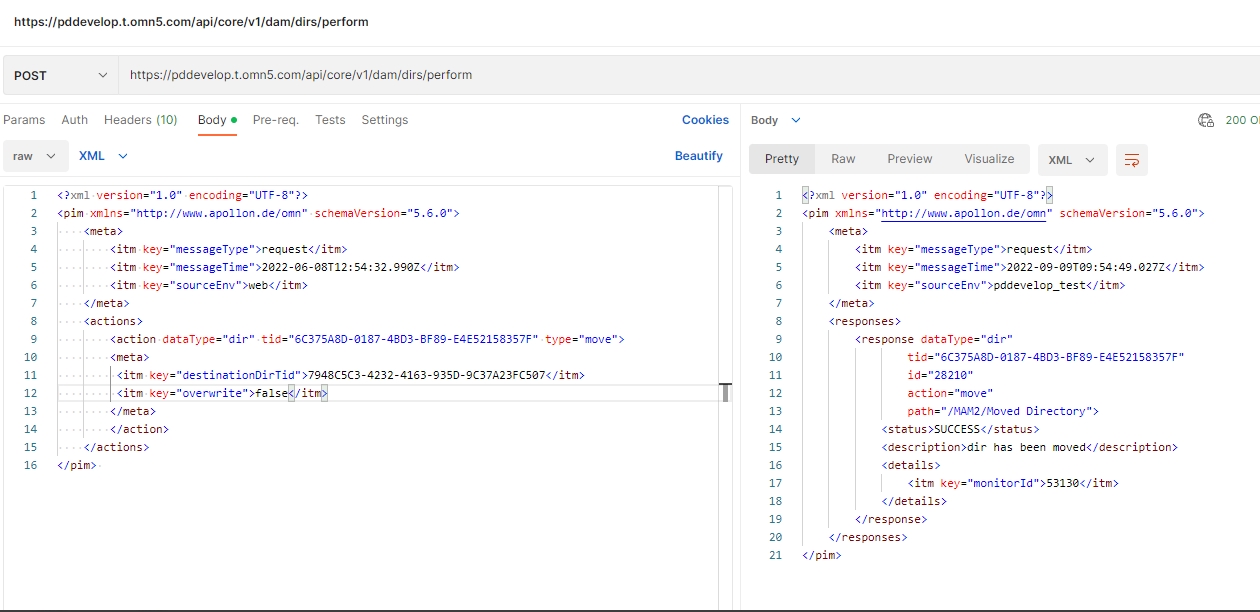This screenshot has width=1260, height=612.
Task: Open the POST method dropdown
Action: tap(60, 75)
